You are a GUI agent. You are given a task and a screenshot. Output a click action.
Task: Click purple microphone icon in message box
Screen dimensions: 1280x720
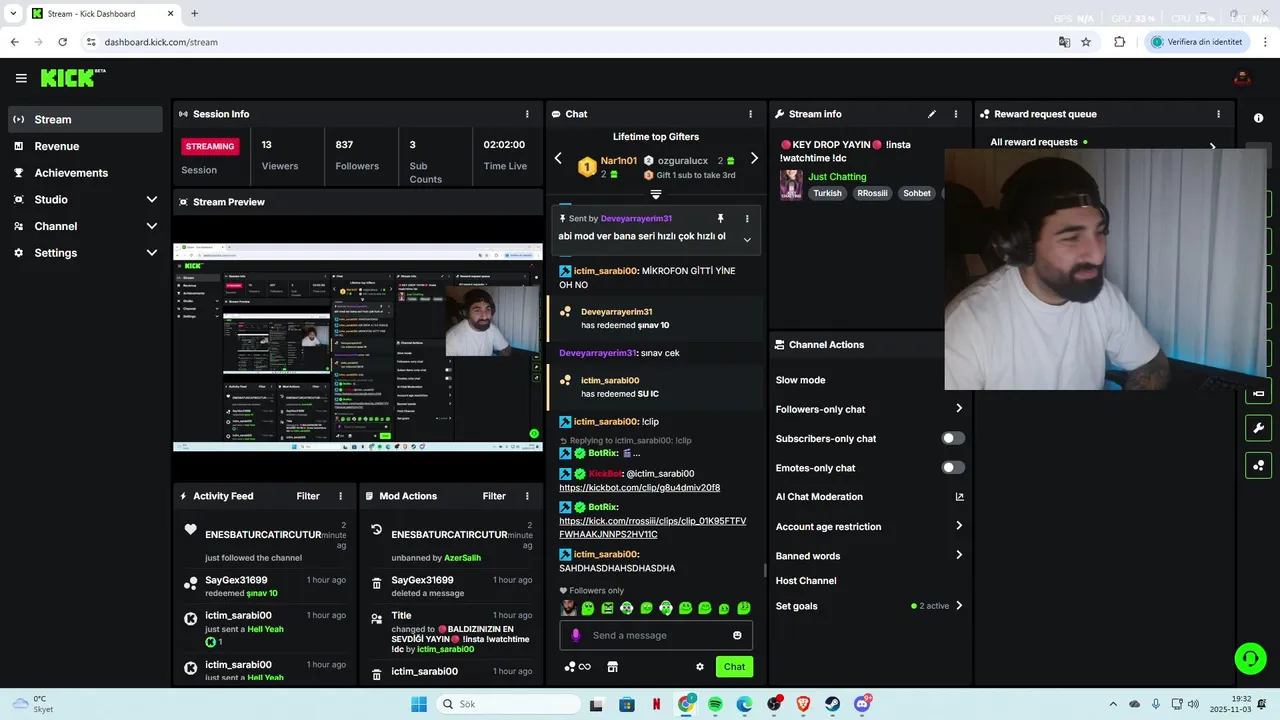575,635
